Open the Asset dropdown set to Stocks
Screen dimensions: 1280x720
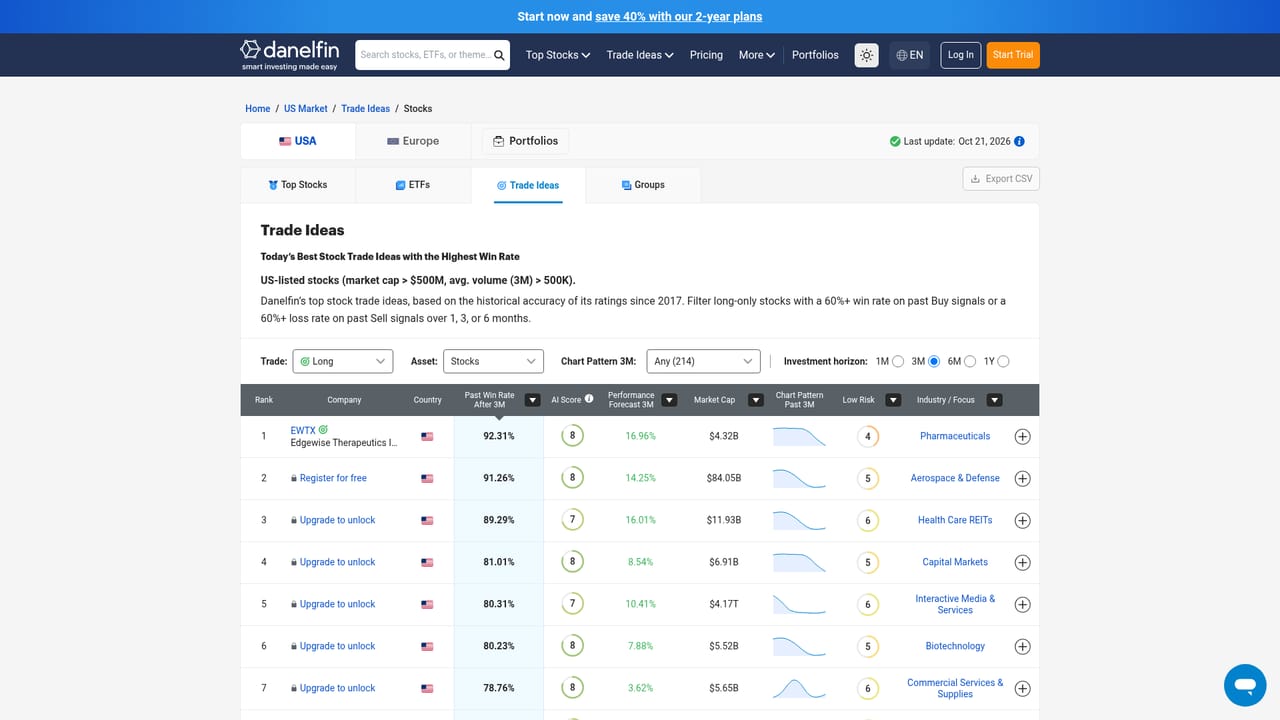(493, 361)
